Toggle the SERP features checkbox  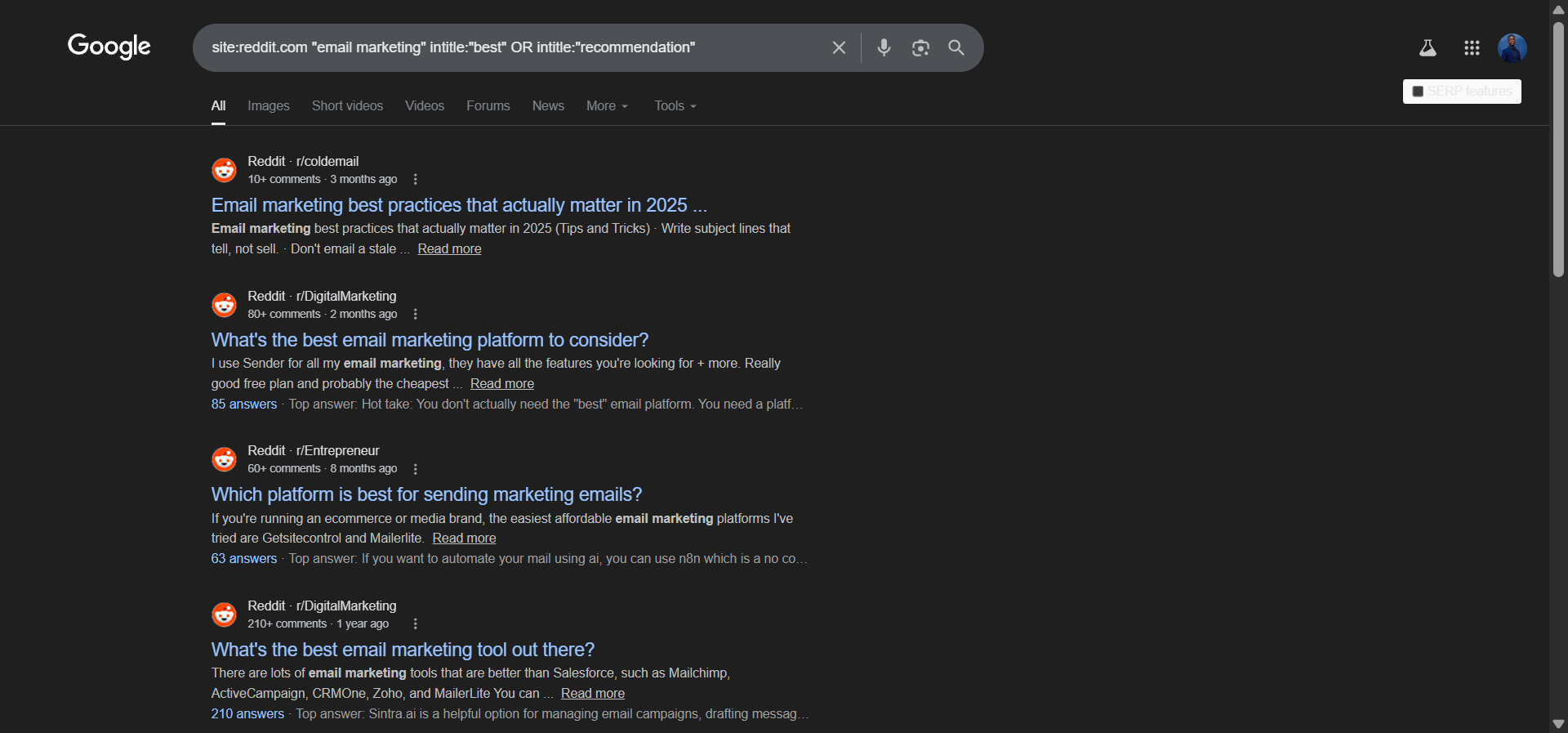tap(1418, 92)
